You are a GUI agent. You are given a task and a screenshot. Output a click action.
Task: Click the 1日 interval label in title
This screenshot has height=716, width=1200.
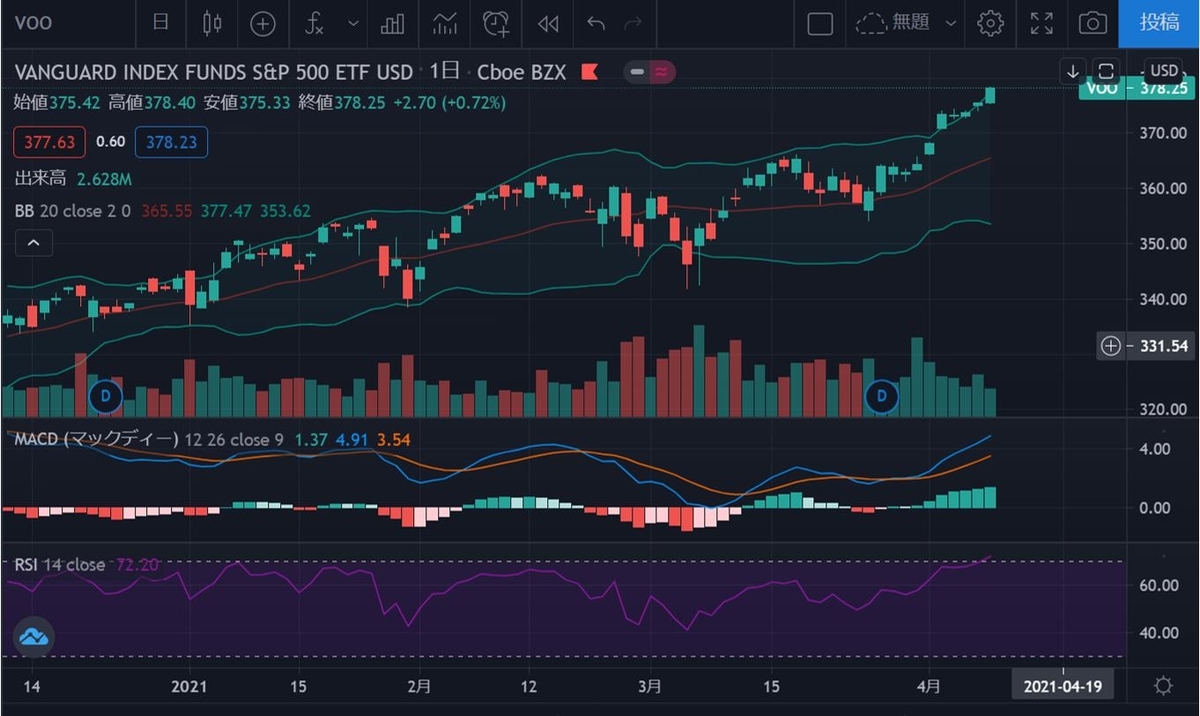[x=445, y=72]
